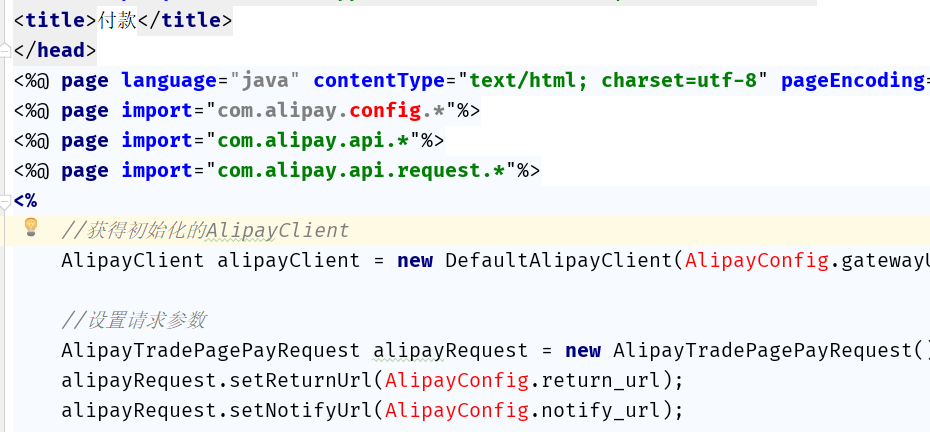Place cursor in the 付款 title text

(117, 21)
